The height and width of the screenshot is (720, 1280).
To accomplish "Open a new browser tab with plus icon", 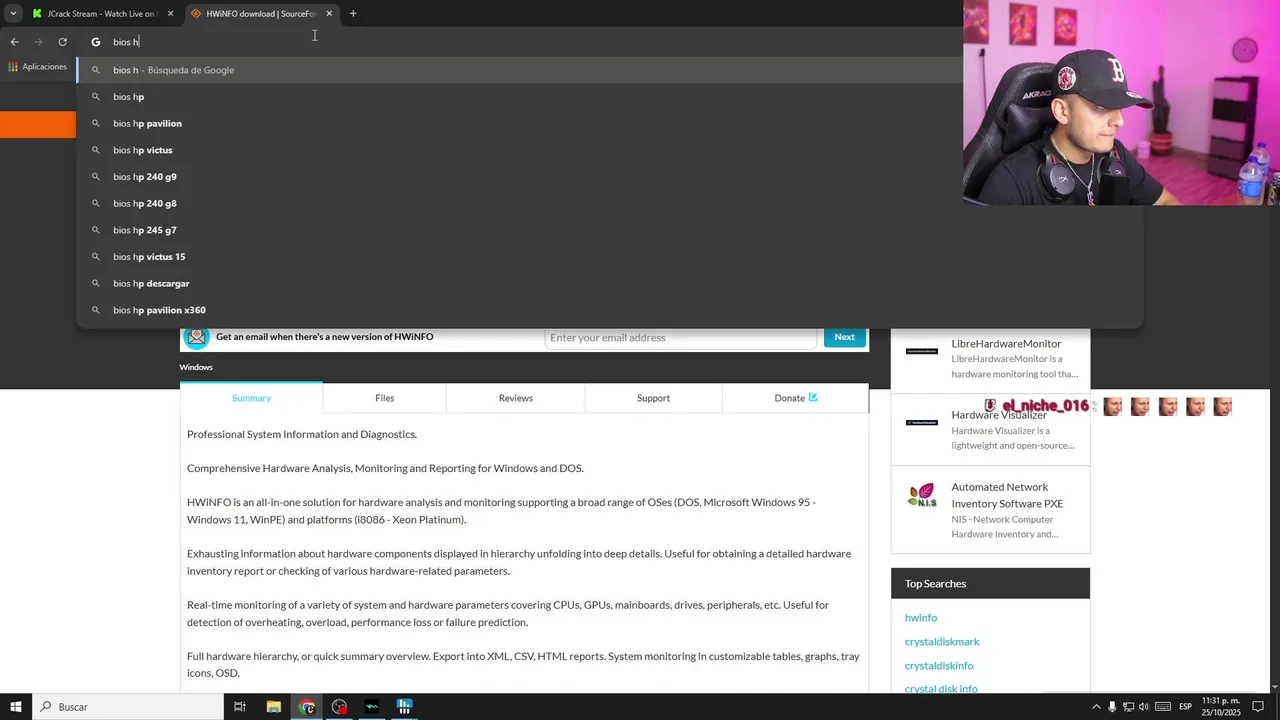I will [x=353, y=14].
